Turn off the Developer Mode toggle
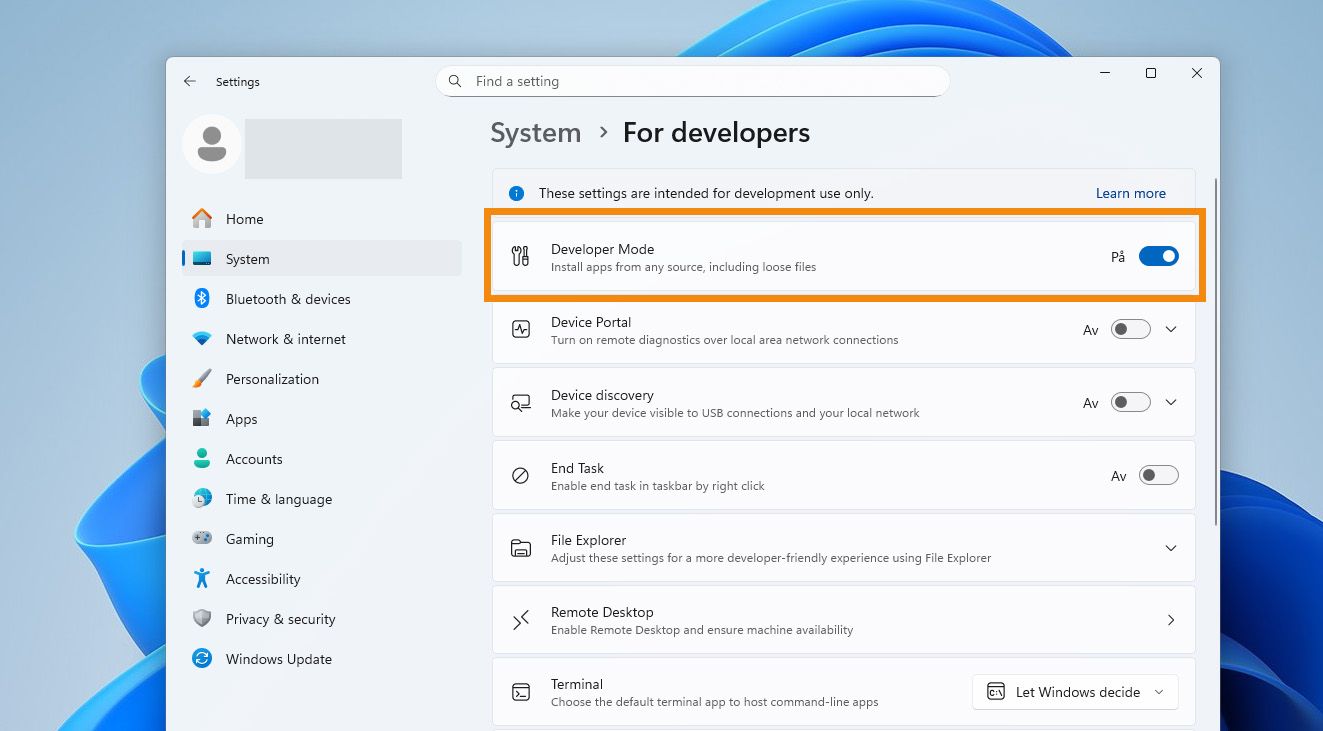 click(1158, 257)
